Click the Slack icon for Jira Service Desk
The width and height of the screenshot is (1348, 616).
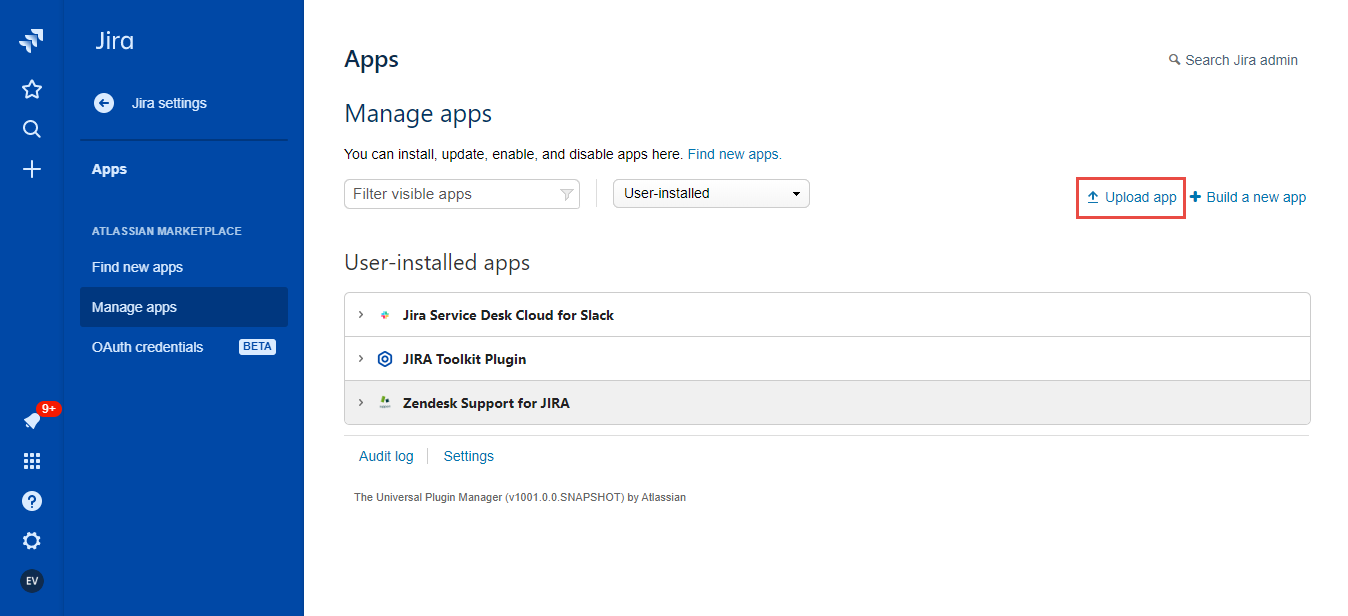[x=385, y=315]
